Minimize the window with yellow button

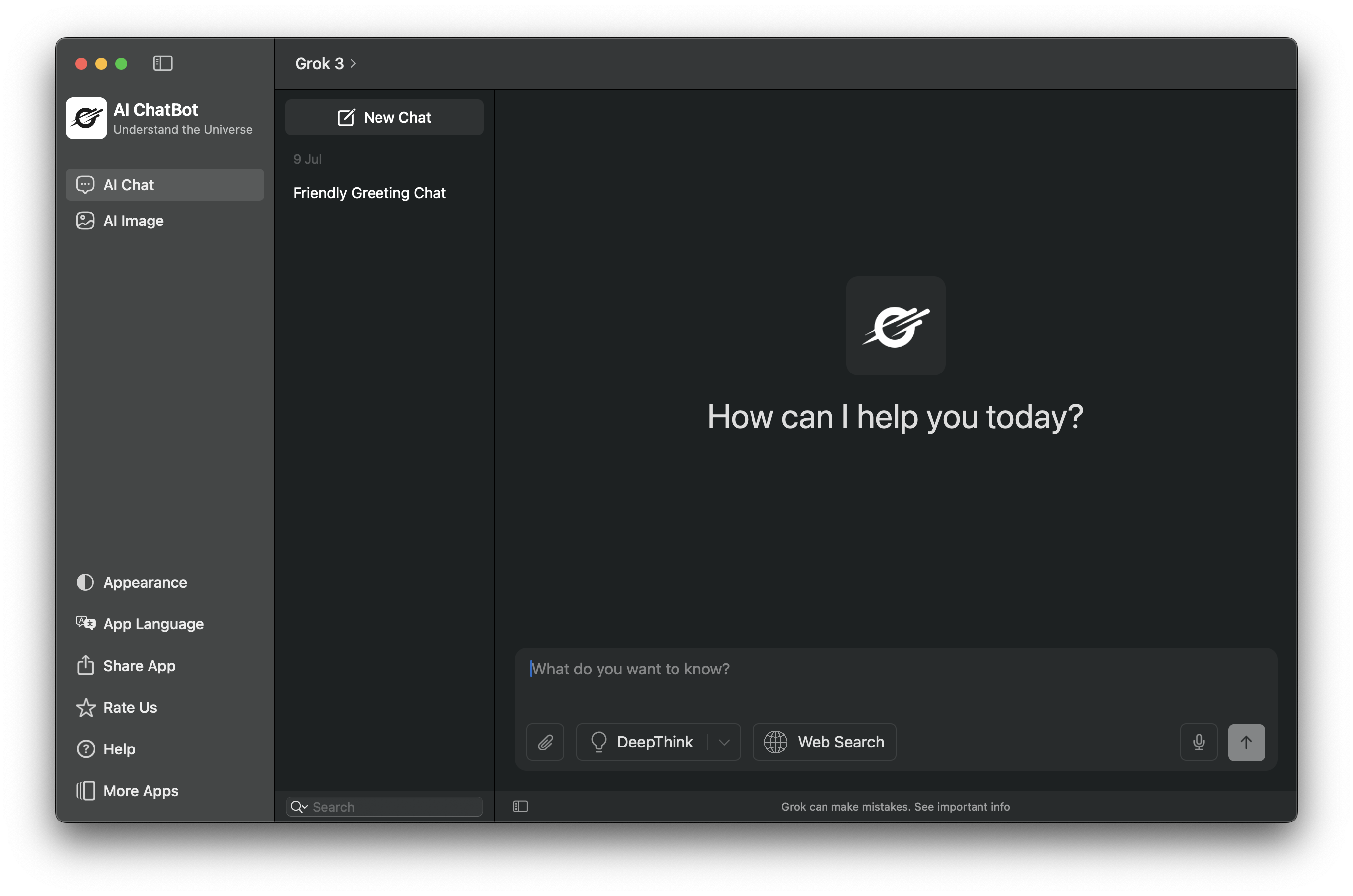tap(101, 64)
